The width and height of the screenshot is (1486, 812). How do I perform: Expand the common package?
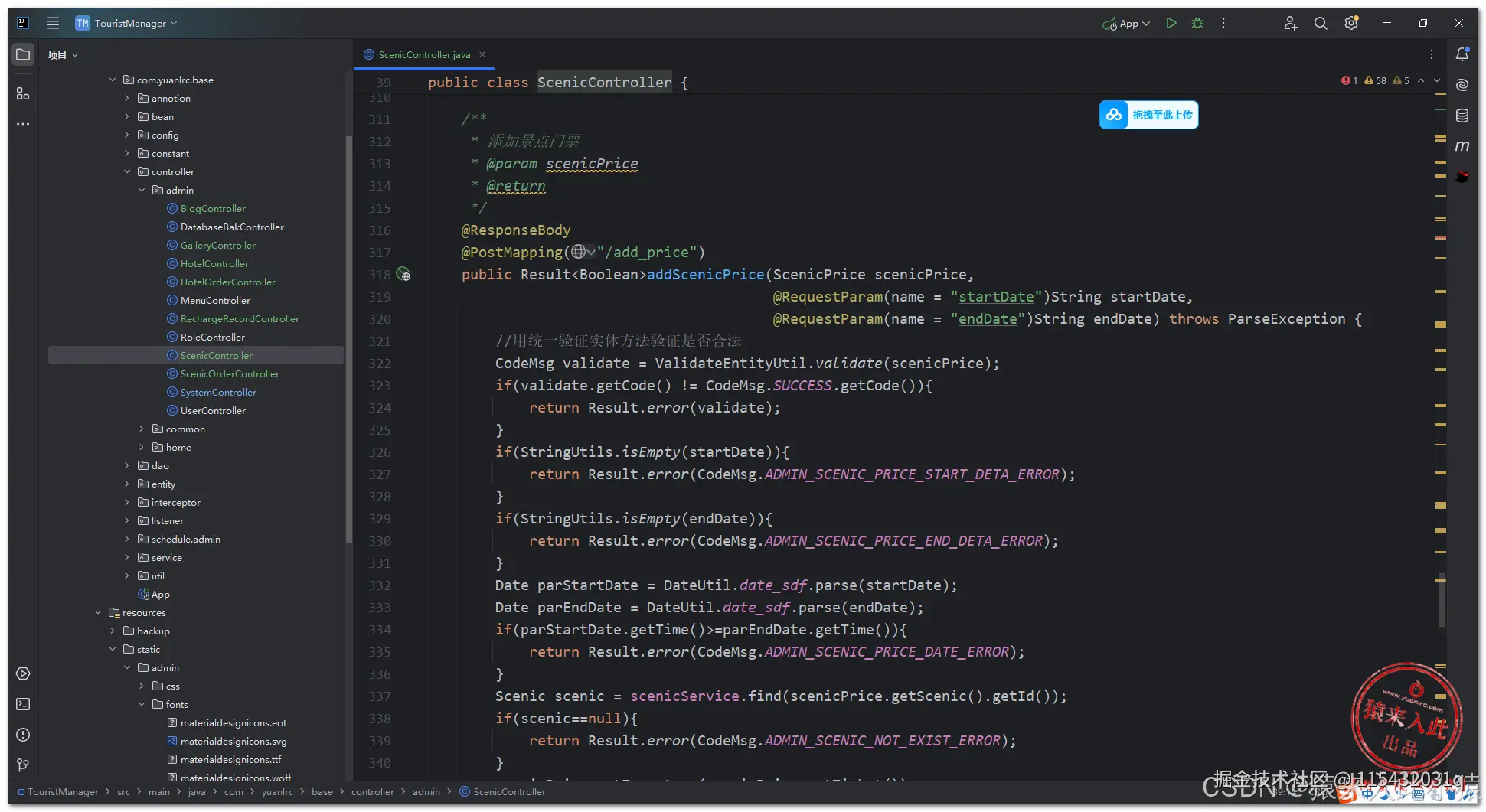142,429
